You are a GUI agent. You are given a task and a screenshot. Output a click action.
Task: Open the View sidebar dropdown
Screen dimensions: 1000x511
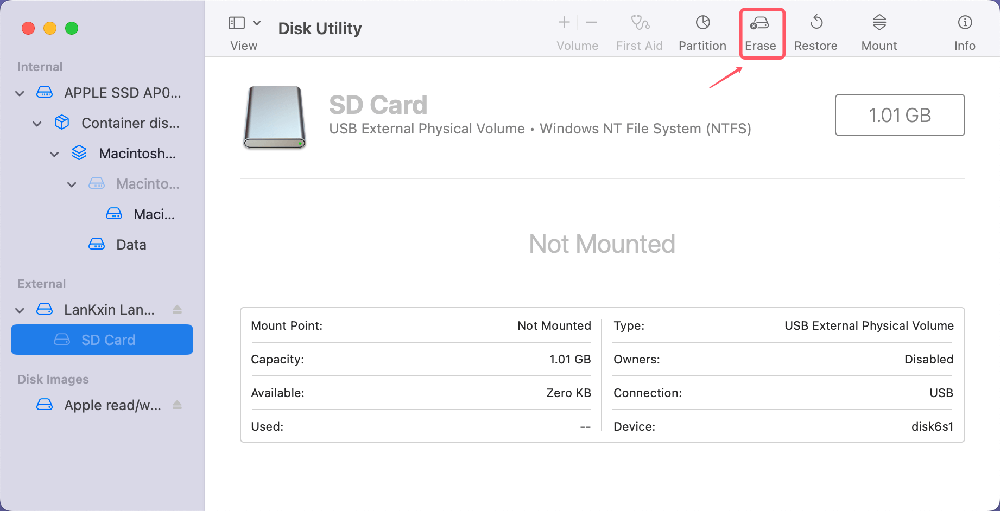(244, 23)
